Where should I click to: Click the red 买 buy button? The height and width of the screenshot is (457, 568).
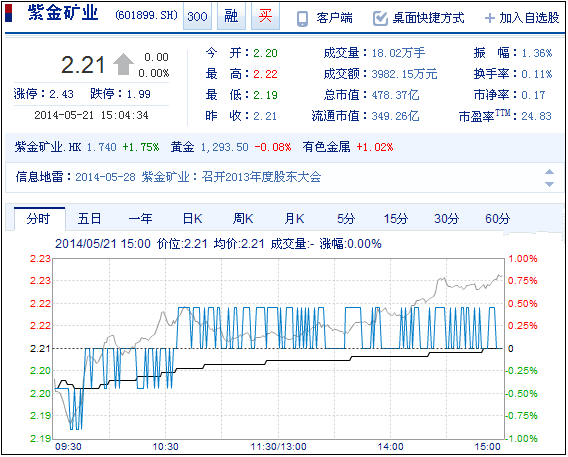(265, 16)
